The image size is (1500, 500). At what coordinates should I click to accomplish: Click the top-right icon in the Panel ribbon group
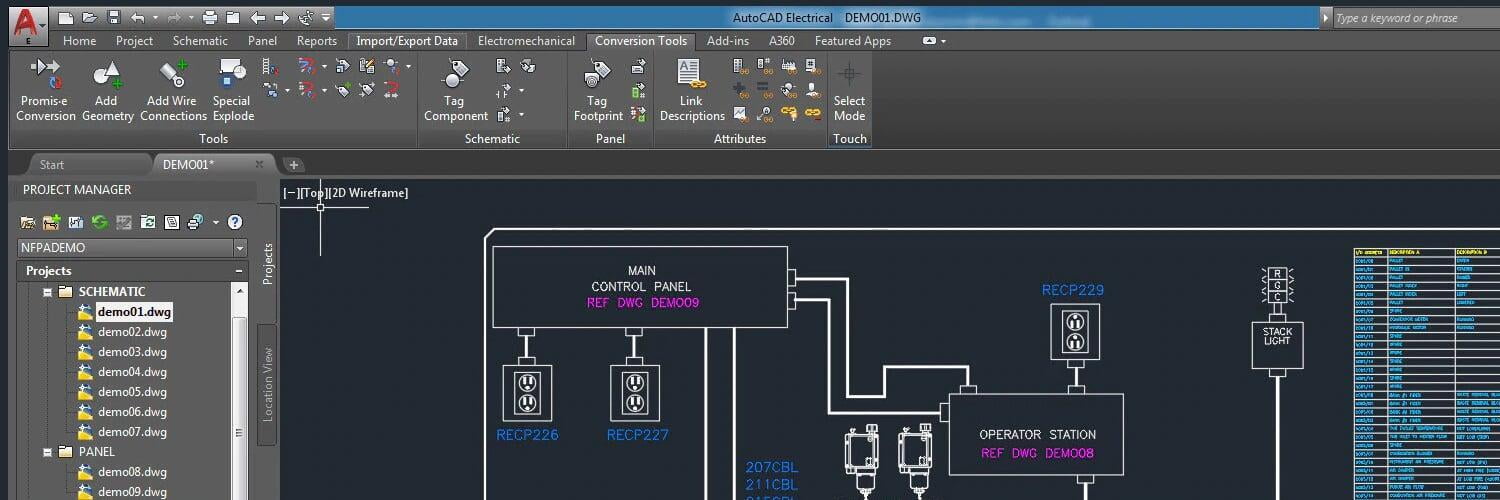638,67
